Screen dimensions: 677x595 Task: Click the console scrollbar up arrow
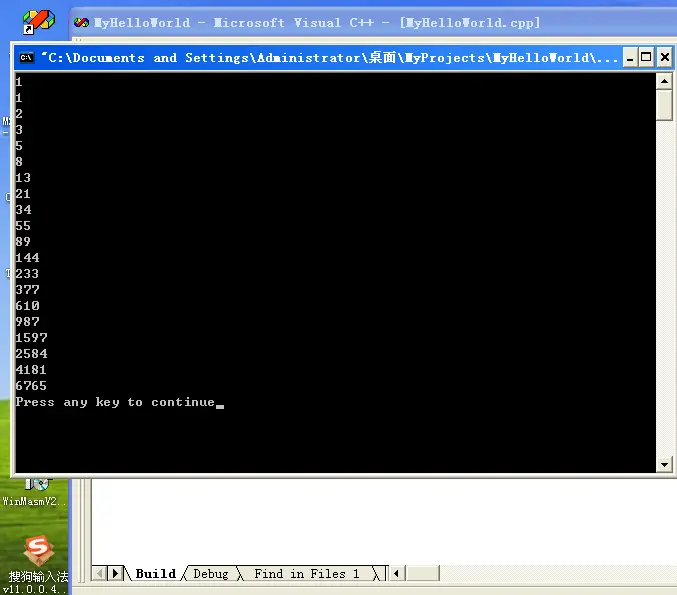[x=664, y=81]
